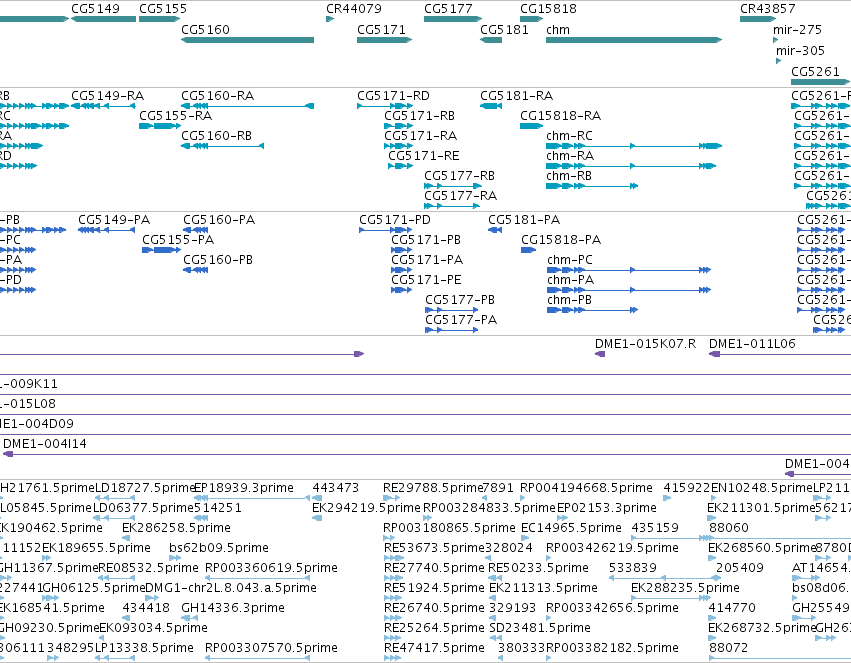The width and height of the screenshot is (851, 663).
Task: Select the CG15818-PA protein label
Action: (561, 240)
